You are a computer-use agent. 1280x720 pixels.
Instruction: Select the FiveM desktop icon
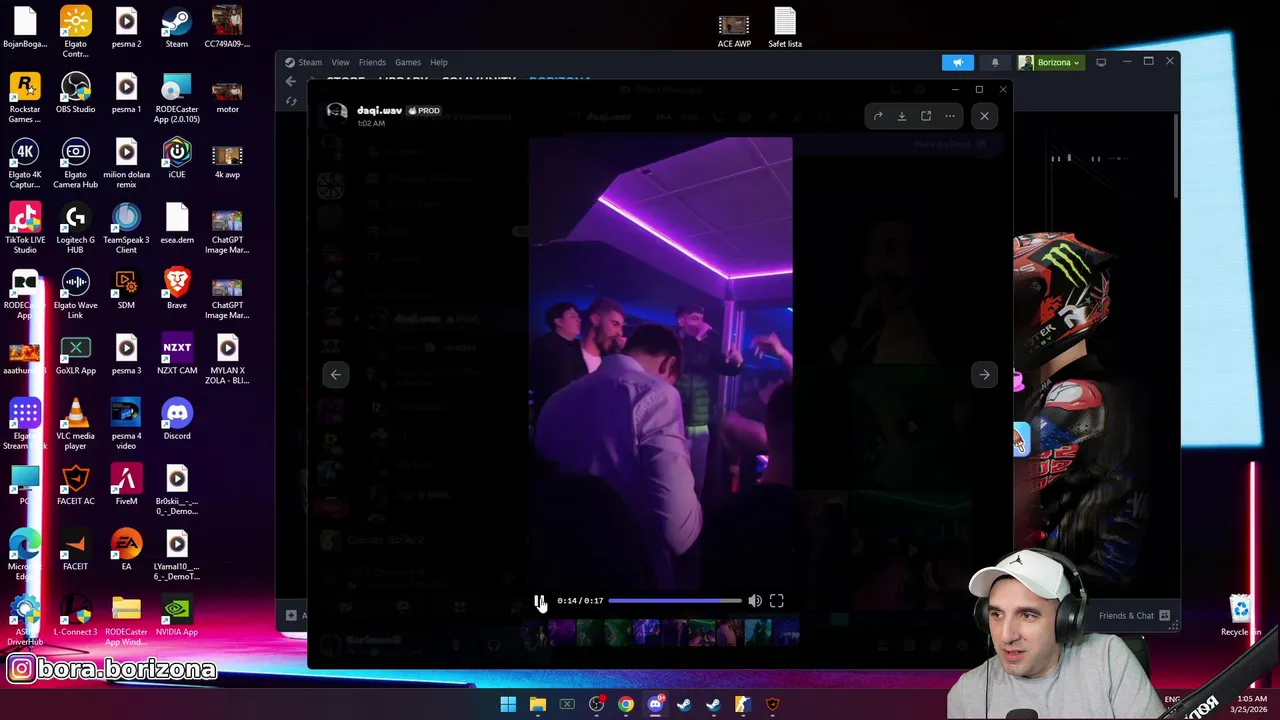[x=126, y=484]
